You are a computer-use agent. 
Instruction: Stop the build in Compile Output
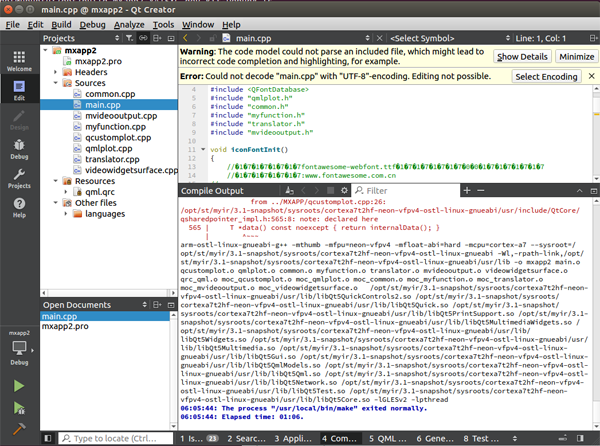[330, 190]
